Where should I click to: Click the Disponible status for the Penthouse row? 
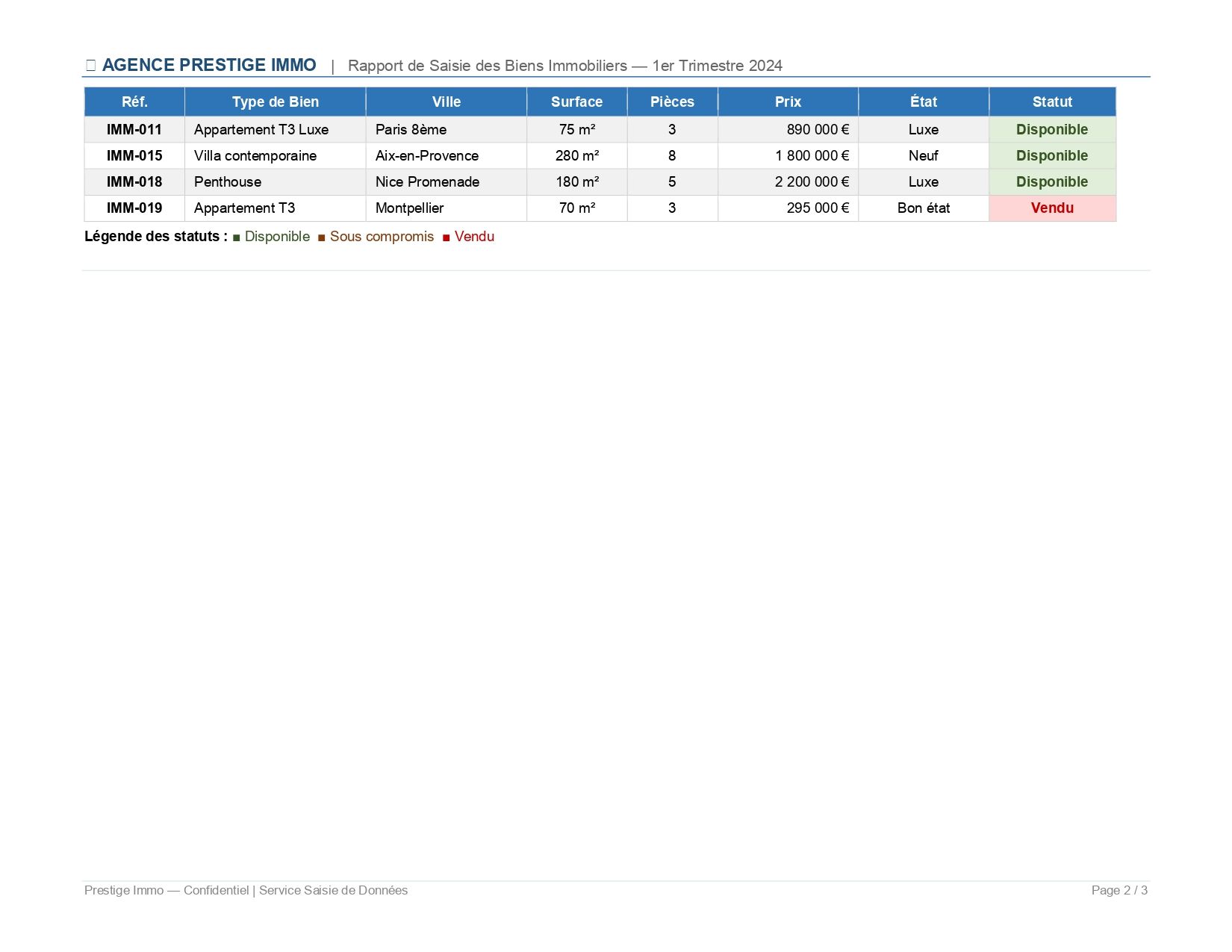tap(1052, 182)
